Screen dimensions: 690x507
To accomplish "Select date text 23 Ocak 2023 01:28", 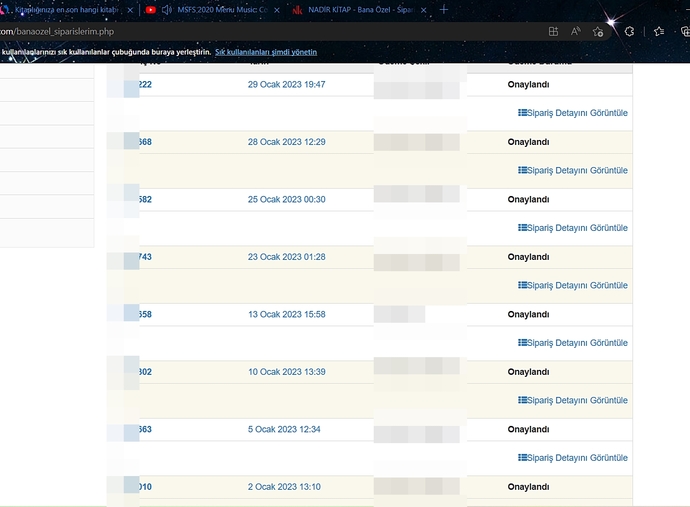I will 286,257.
